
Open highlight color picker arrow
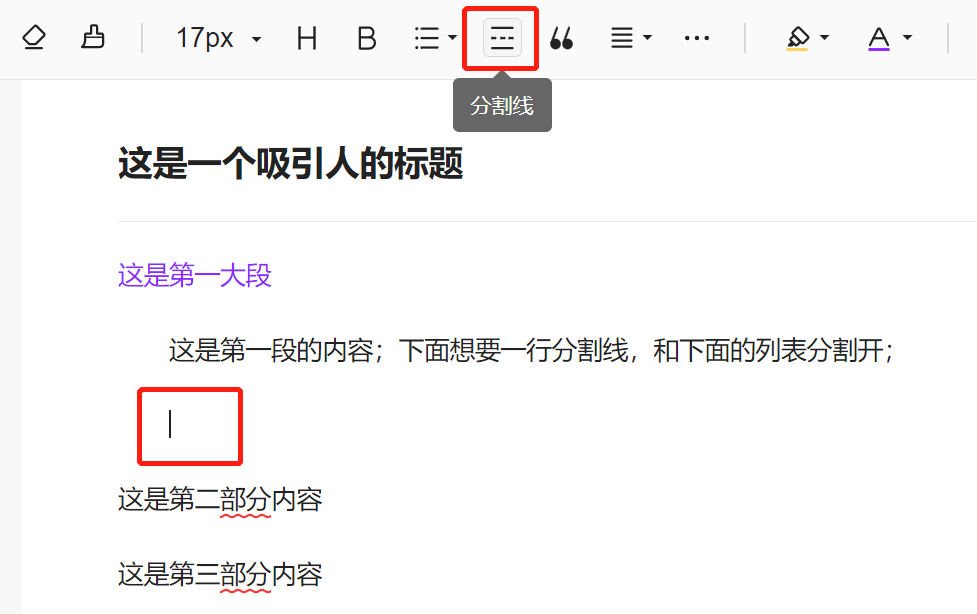(x=824, y=37)
